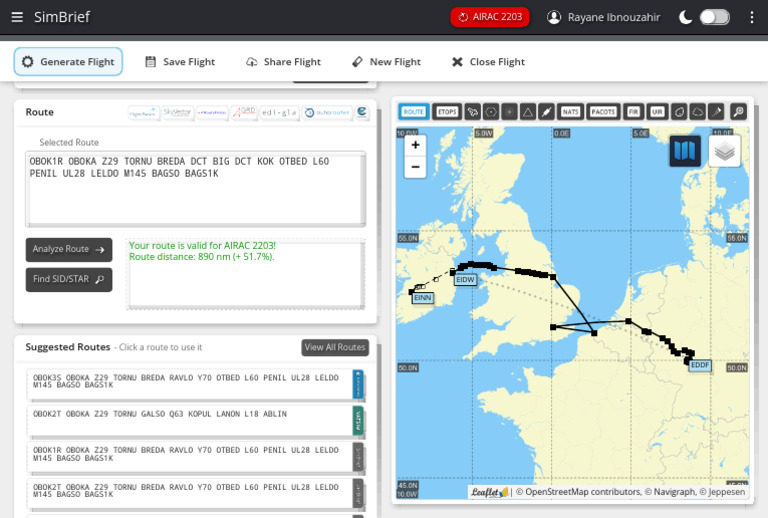
Task: Toggle the ROUTE map overlay
Action: [x=414, y=111]
